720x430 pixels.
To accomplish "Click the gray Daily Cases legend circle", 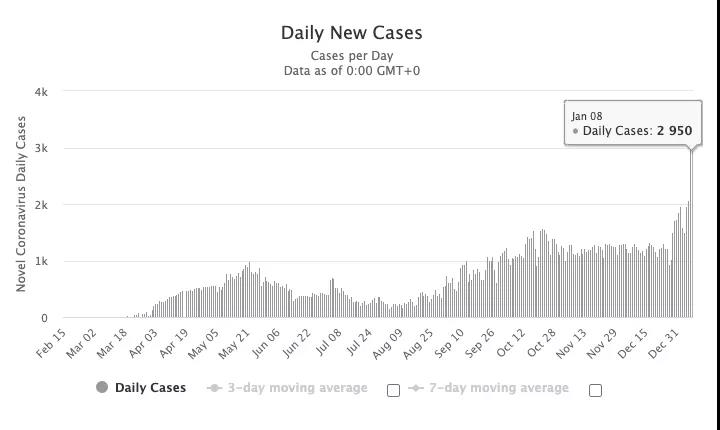I will click(102, 388).
